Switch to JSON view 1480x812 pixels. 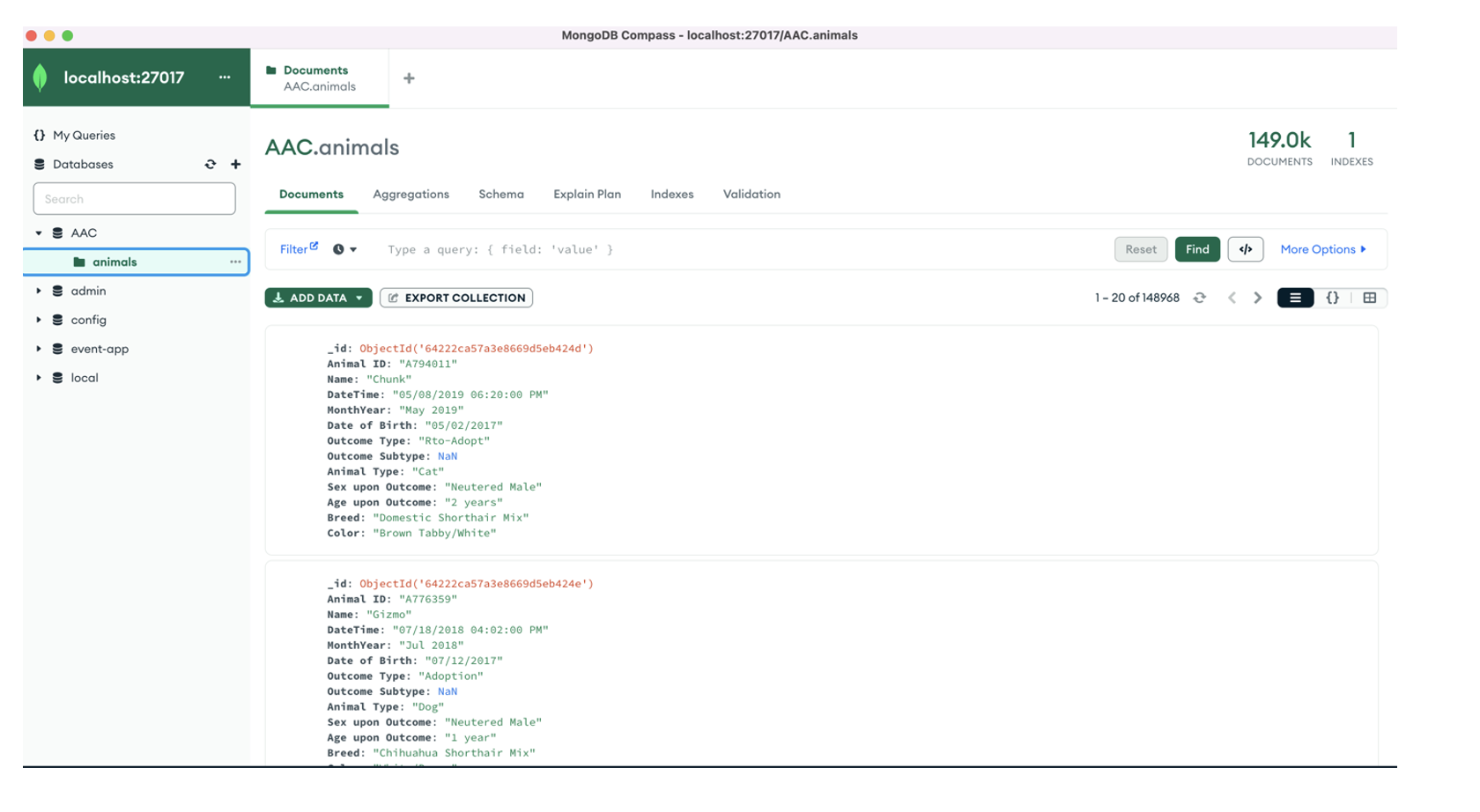coord(1332,299)
